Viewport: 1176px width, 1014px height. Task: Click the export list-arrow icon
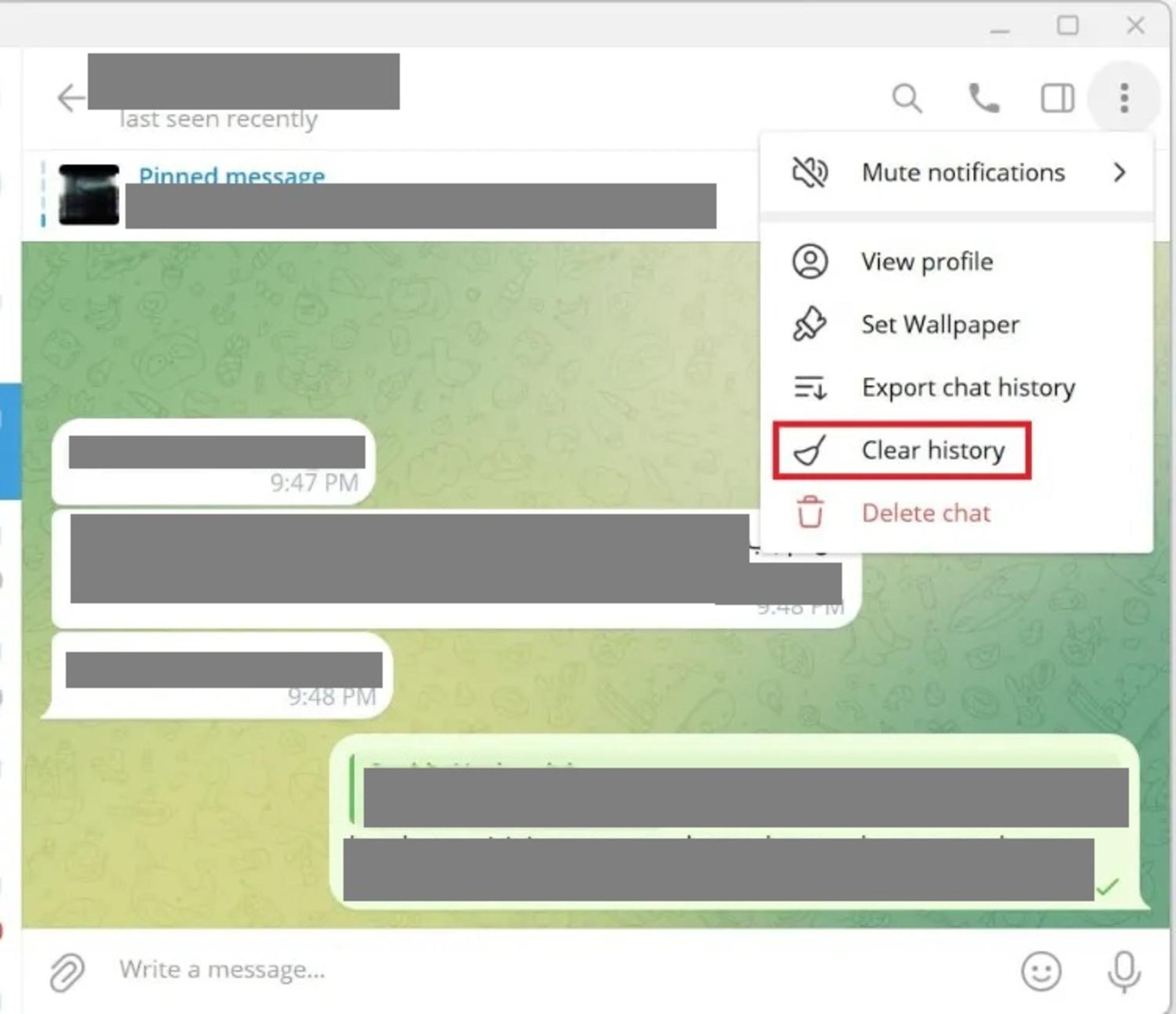tap(810, 388)
